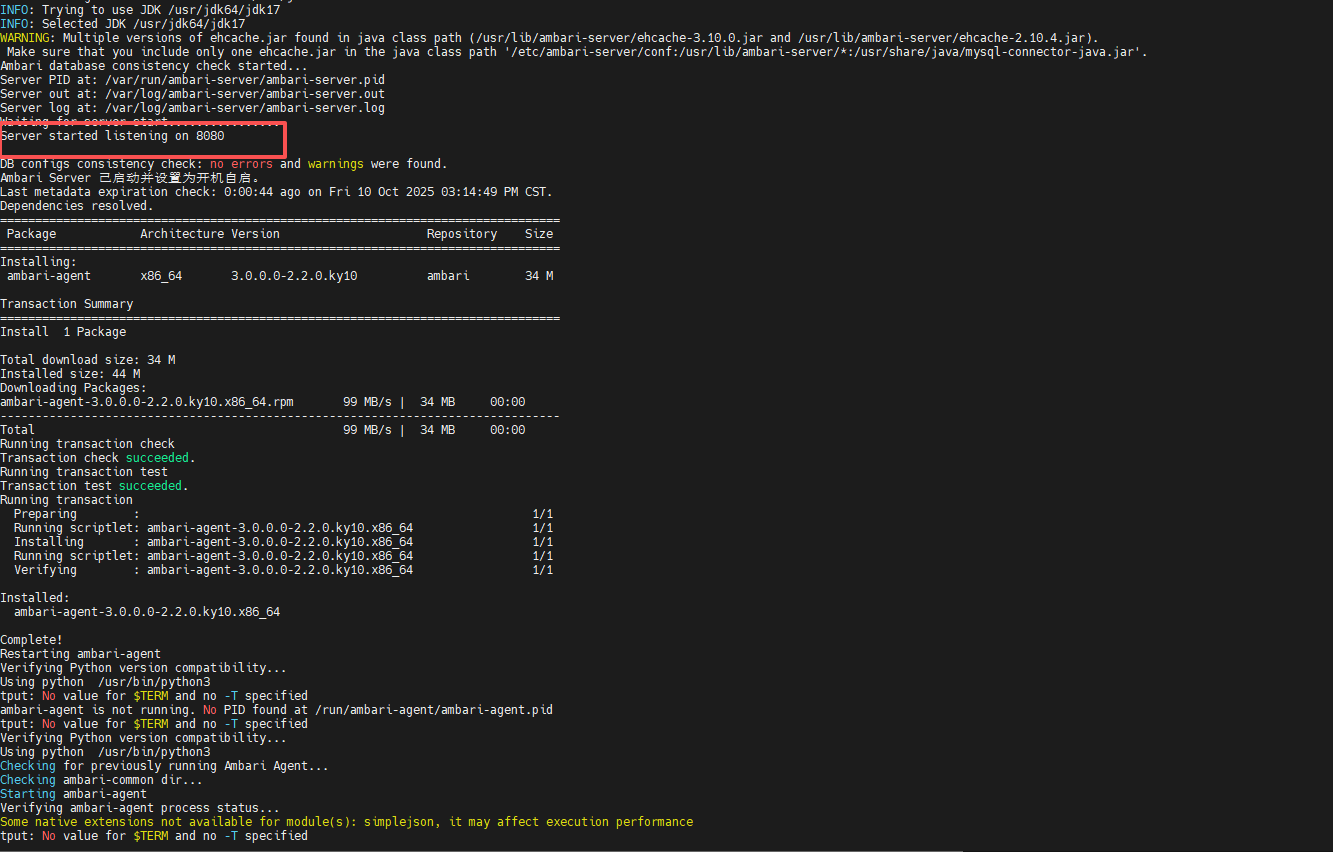Screen dimensions: 1333x852
Task: Click the 'Dependencies resolved.' line
Action: pyautogui.click(x=77, y=206)
